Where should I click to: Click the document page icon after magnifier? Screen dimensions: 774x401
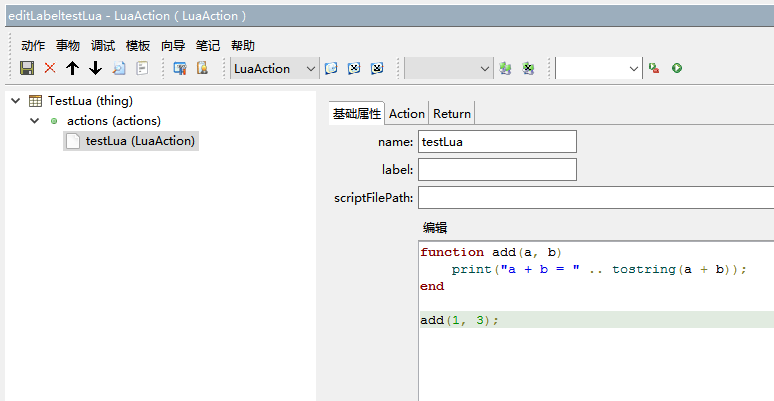coord(142,68)
